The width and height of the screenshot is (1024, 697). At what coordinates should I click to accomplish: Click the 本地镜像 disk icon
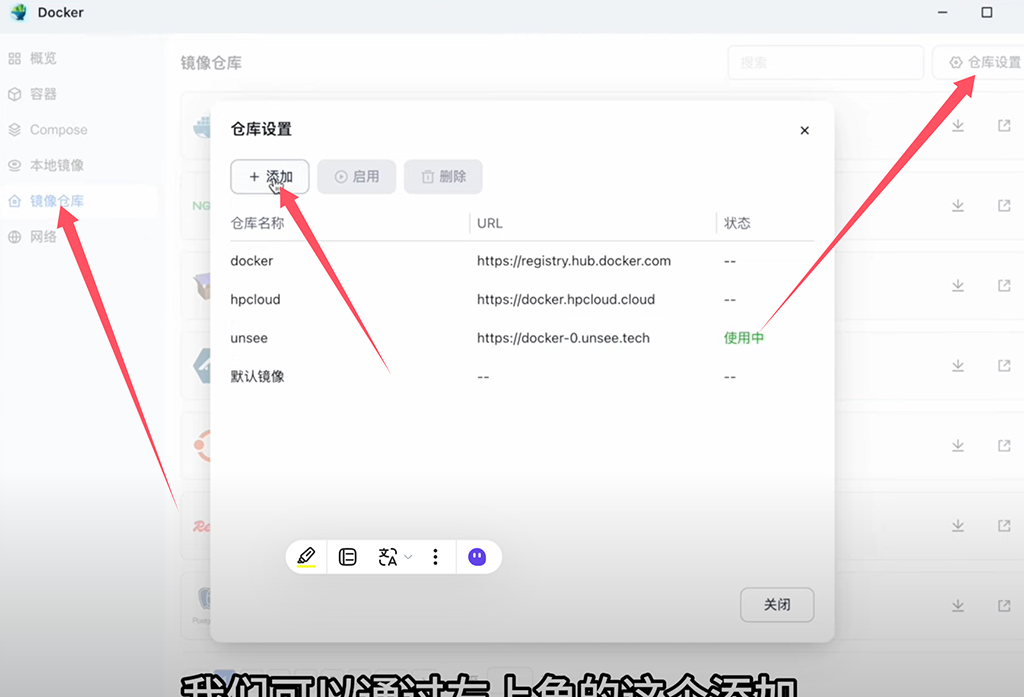pyautogui.click(x=14, y=165)
